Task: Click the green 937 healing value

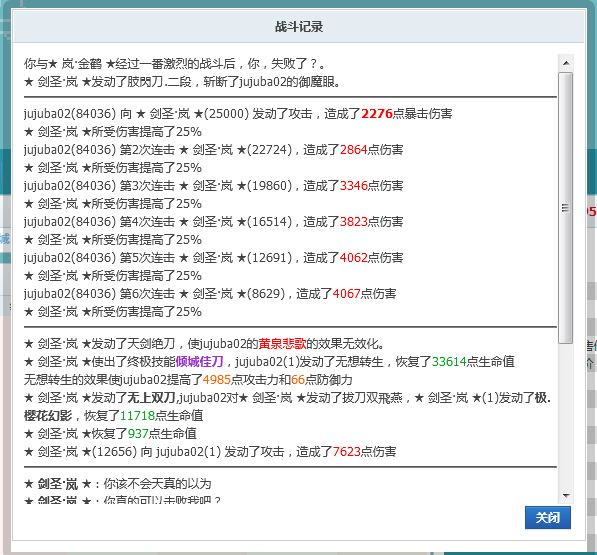Action: [x=138, y=434]
